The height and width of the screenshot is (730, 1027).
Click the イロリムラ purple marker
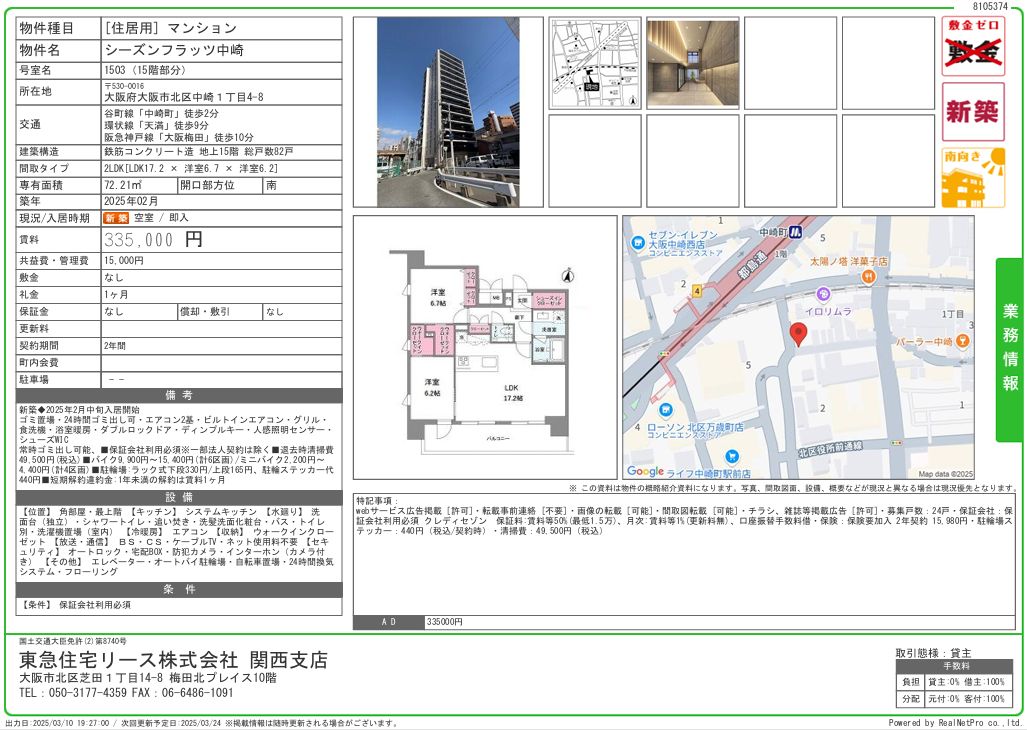(823, 295)
